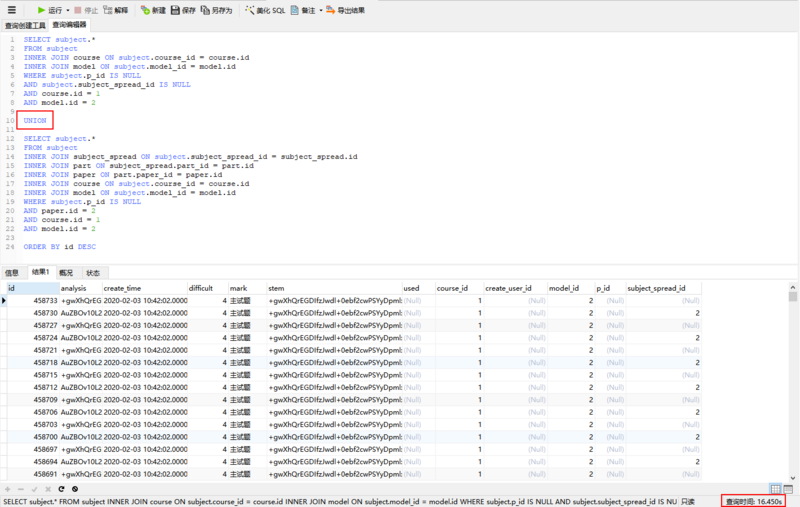Open the 运行 dropdown arrow
The image size is (800, 507).
click(68, 10)
